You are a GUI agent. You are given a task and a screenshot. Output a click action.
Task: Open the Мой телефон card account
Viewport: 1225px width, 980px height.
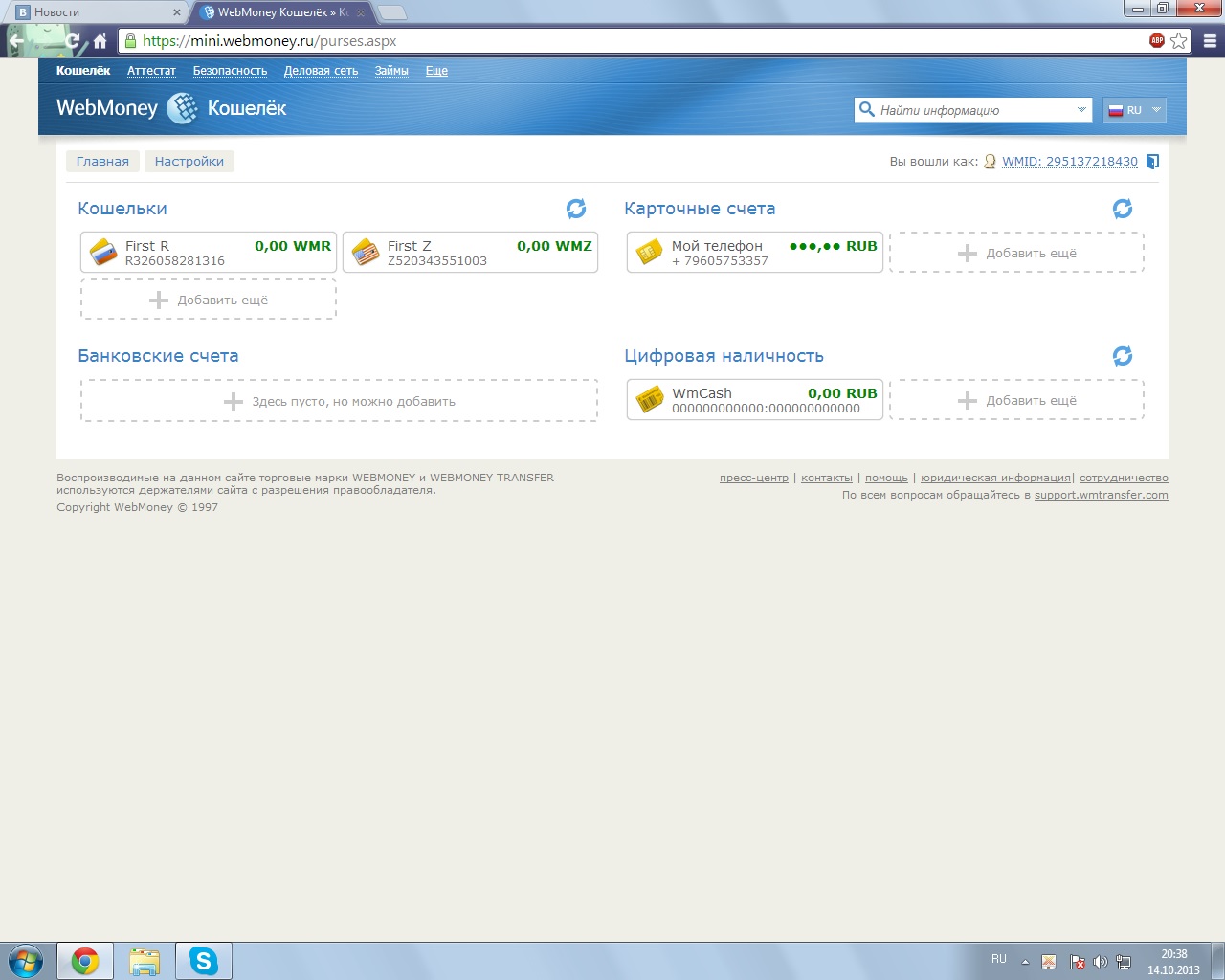tap(755, 253)
